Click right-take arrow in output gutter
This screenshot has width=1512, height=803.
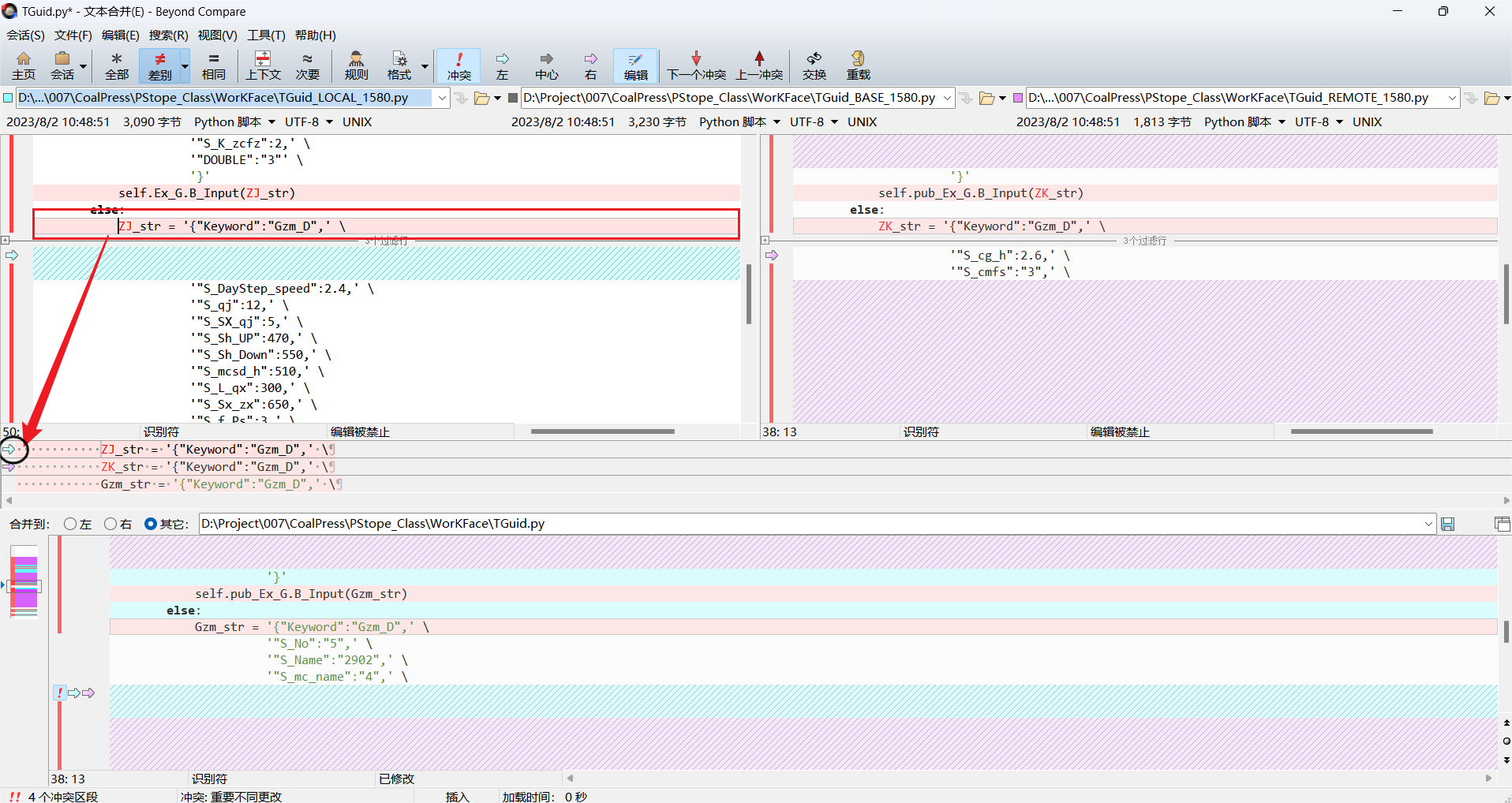[x=88, y=693]
